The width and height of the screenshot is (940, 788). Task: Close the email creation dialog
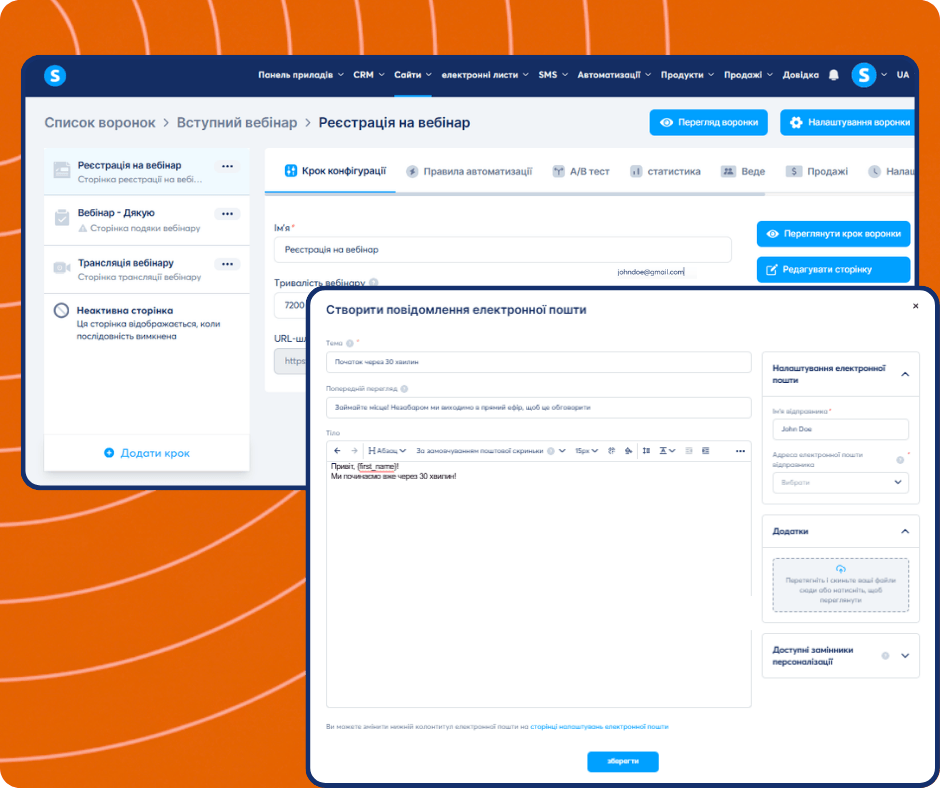point(915,306)
